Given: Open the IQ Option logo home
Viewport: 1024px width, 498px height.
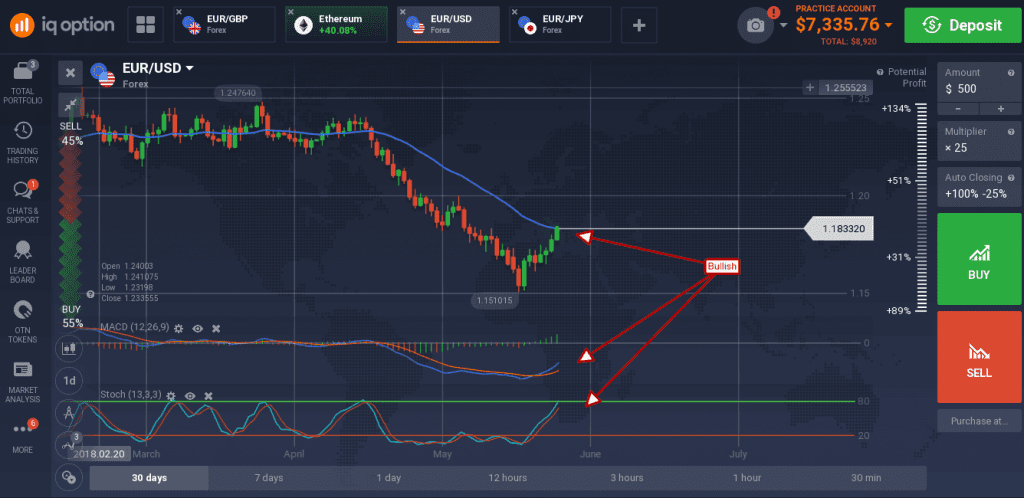Looking at the screenshot, I should tap(62, 25).
